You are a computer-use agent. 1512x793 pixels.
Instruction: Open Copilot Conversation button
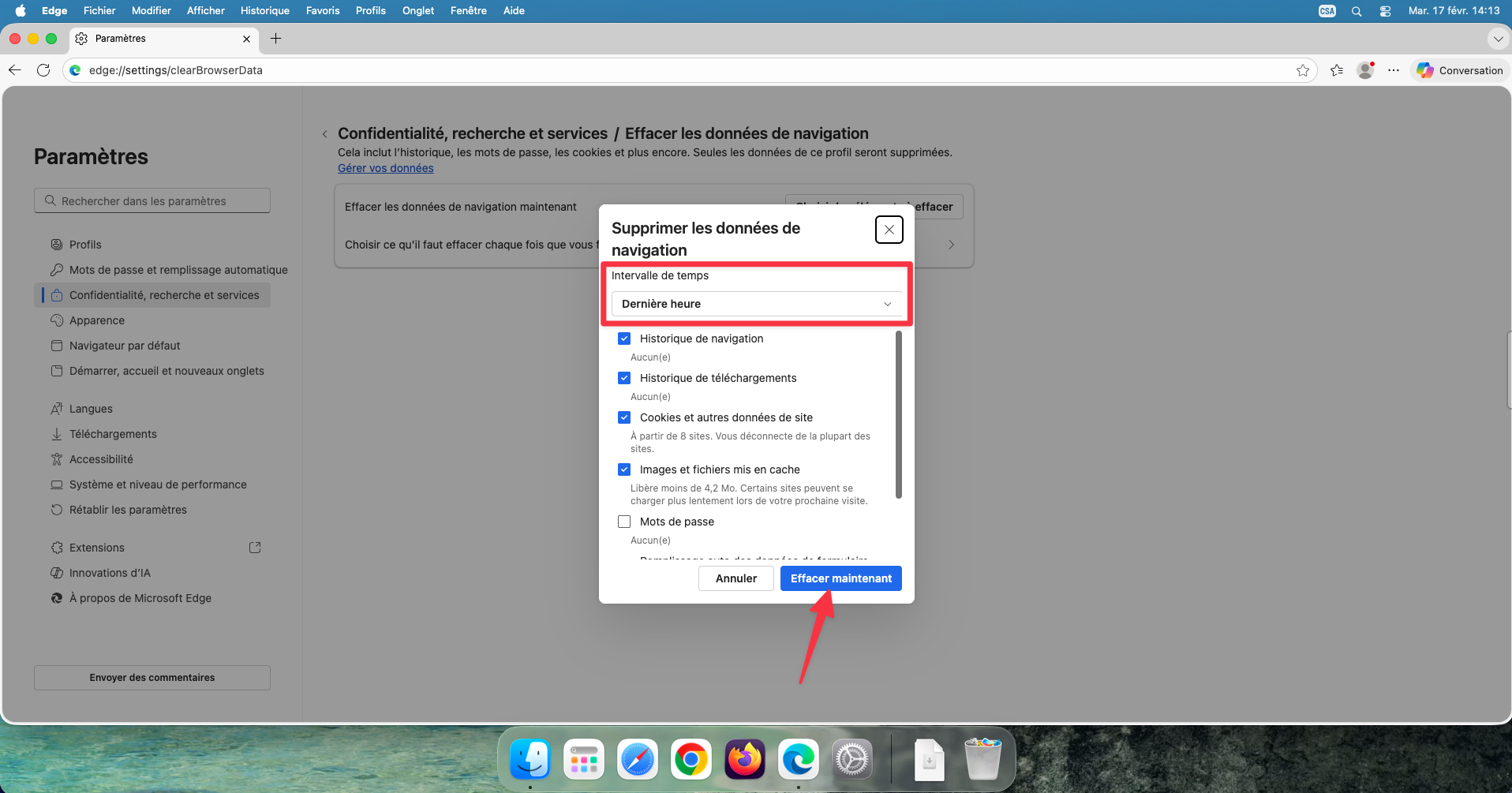coord(1459,70)
